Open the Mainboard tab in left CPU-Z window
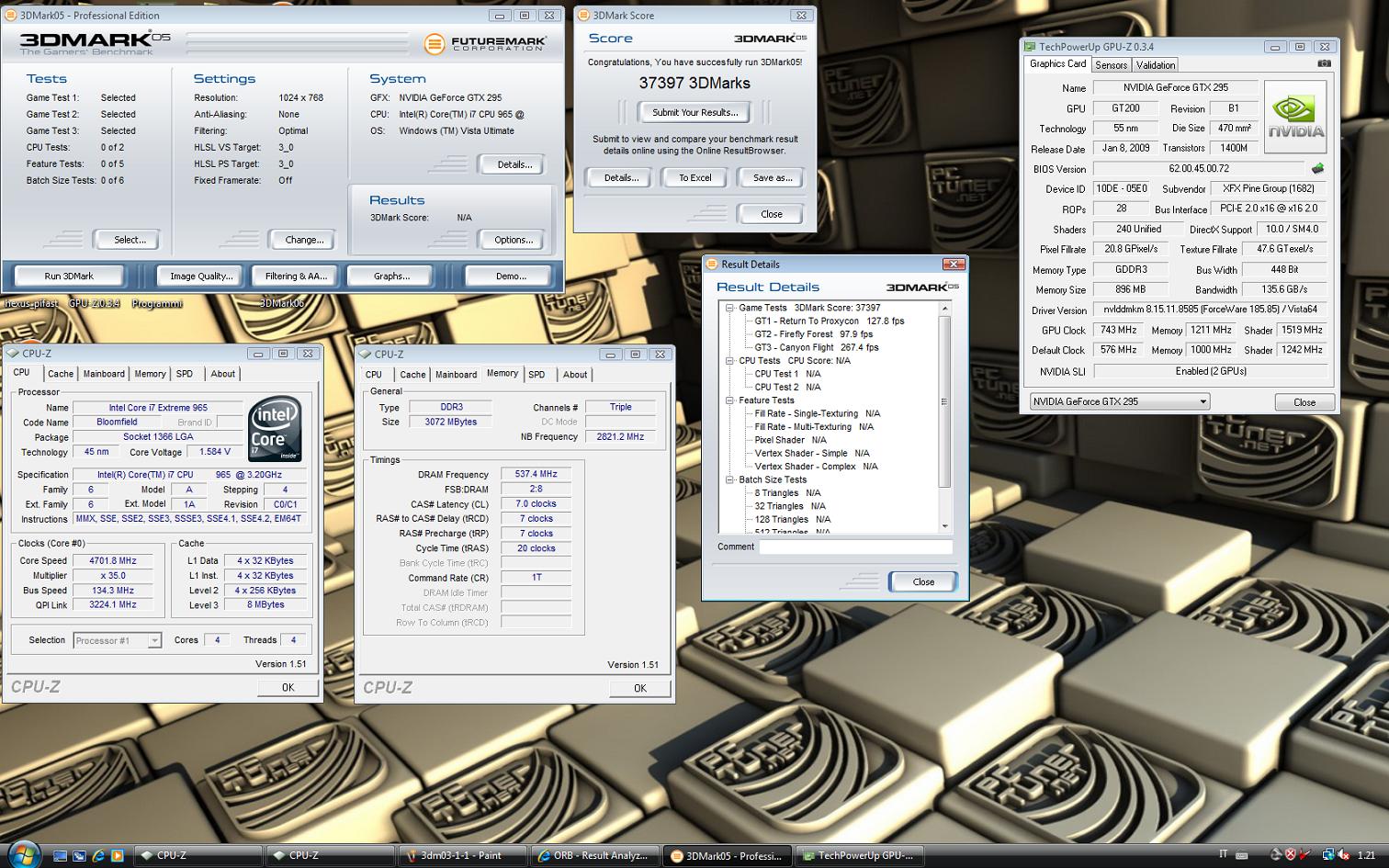The width and height of the screenshot is (1389, 868). pos(104,374)
